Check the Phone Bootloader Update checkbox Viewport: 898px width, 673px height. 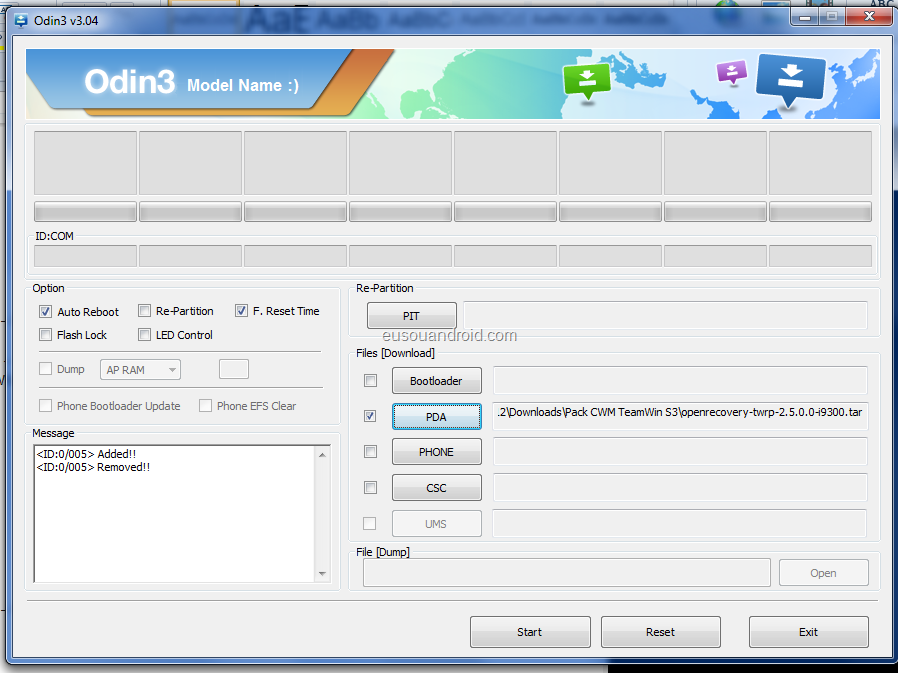pos(45,406)
